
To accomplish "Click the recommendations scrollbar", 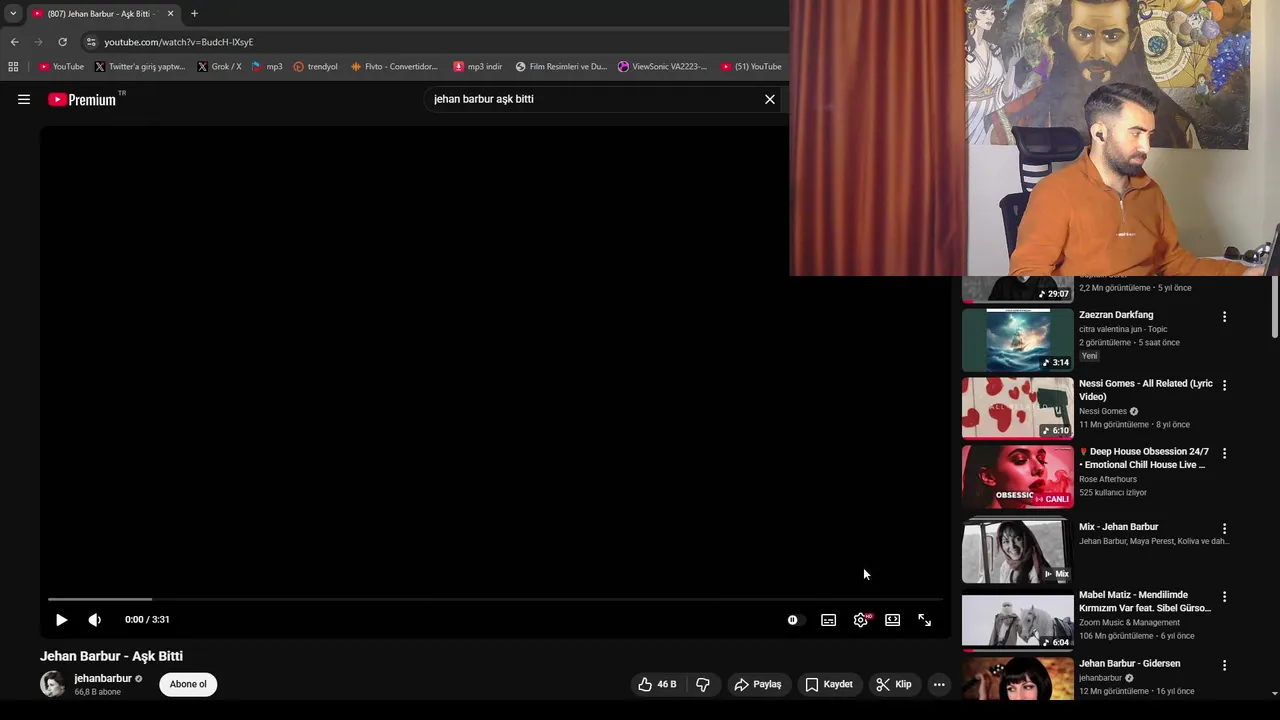I will pyautogui.click(x=1274, y=308).
